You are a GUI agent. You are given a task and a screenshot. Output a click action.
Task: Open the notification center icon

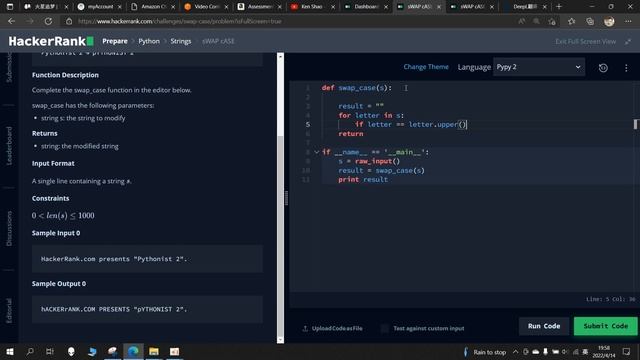click(x=627, y=351)
